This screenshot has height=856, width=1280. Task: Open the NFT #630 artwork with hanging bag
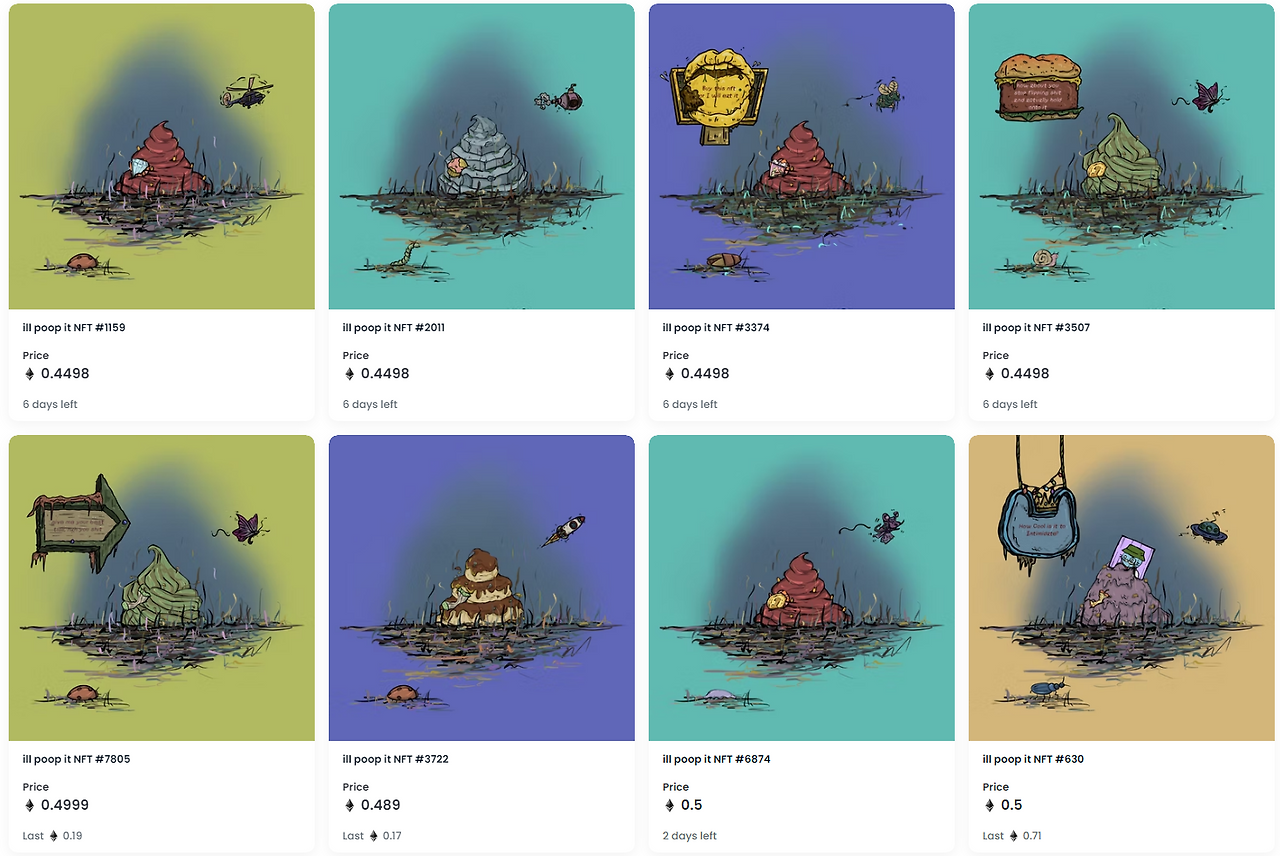click(1122, 588)
